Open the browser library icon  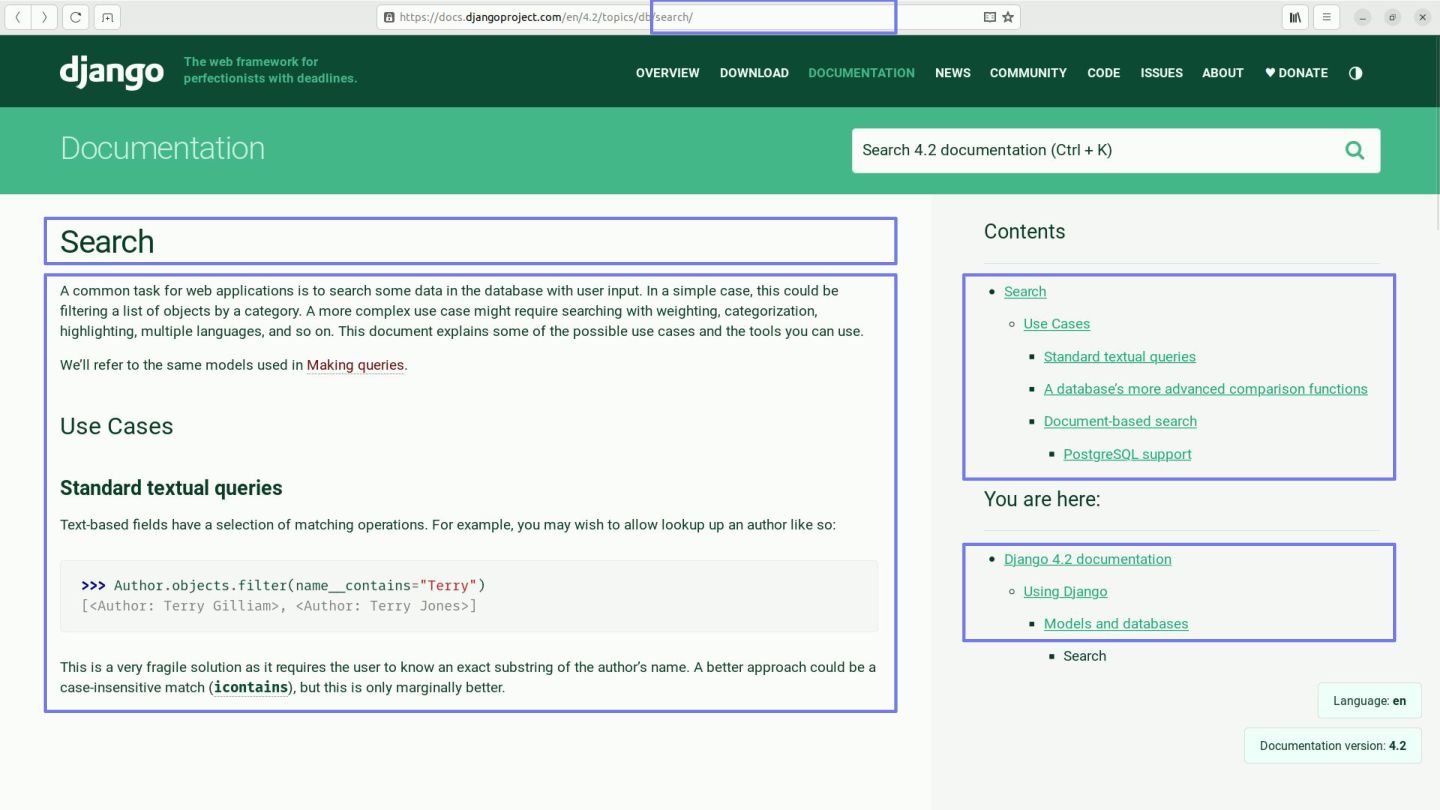[1295, 17]
